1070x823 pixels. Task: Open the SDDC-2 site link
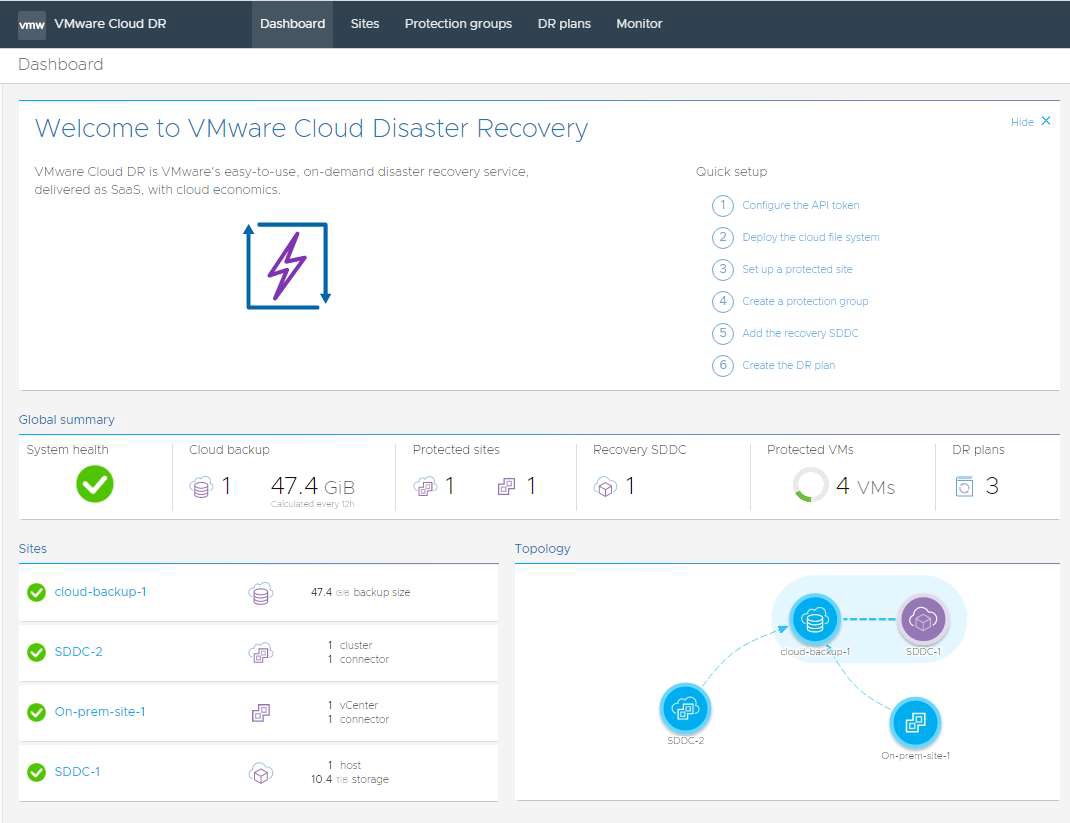coord(78,652)
